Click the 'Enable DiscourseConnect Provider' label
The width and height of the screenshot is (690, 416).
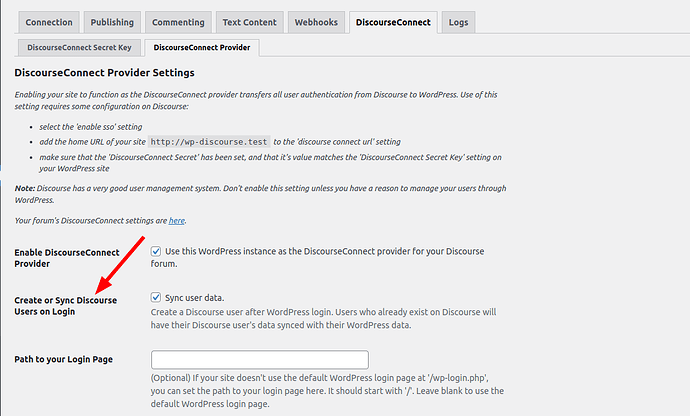click(x=67, y=258)
